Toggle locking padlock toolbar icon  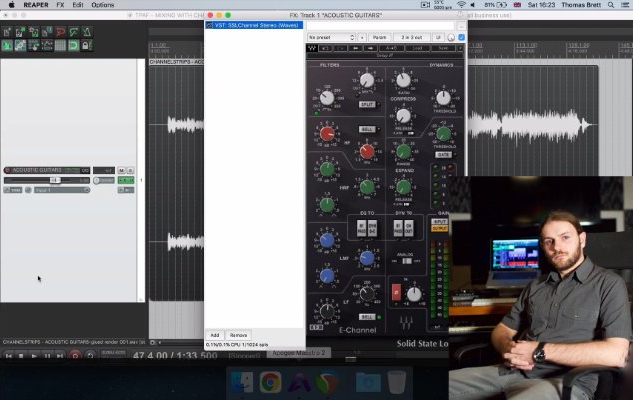pyautogui.click(x=86, y=45)
